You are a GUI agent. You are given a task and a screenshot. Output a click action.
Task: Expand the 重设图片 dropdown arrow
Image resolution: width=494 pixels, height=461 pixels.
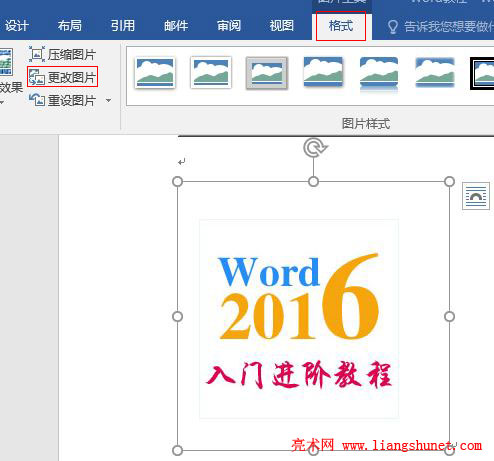(108, 100)
